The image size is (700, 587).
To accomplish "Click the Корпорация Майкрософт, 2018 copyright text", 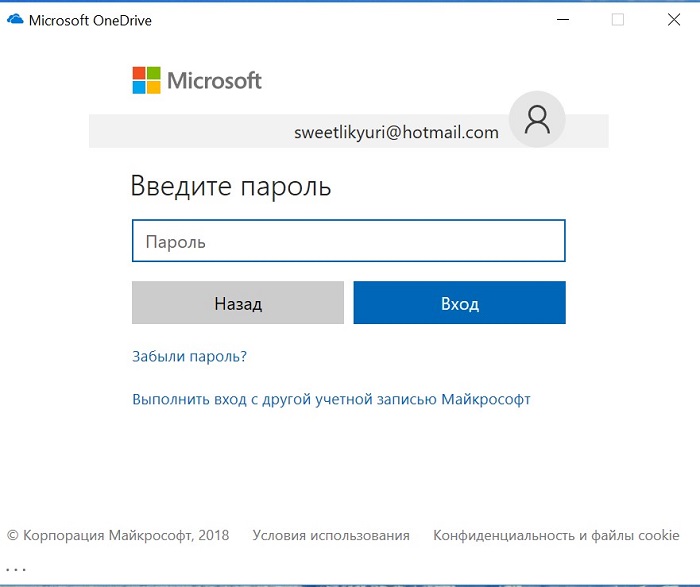I will [118, 535].
